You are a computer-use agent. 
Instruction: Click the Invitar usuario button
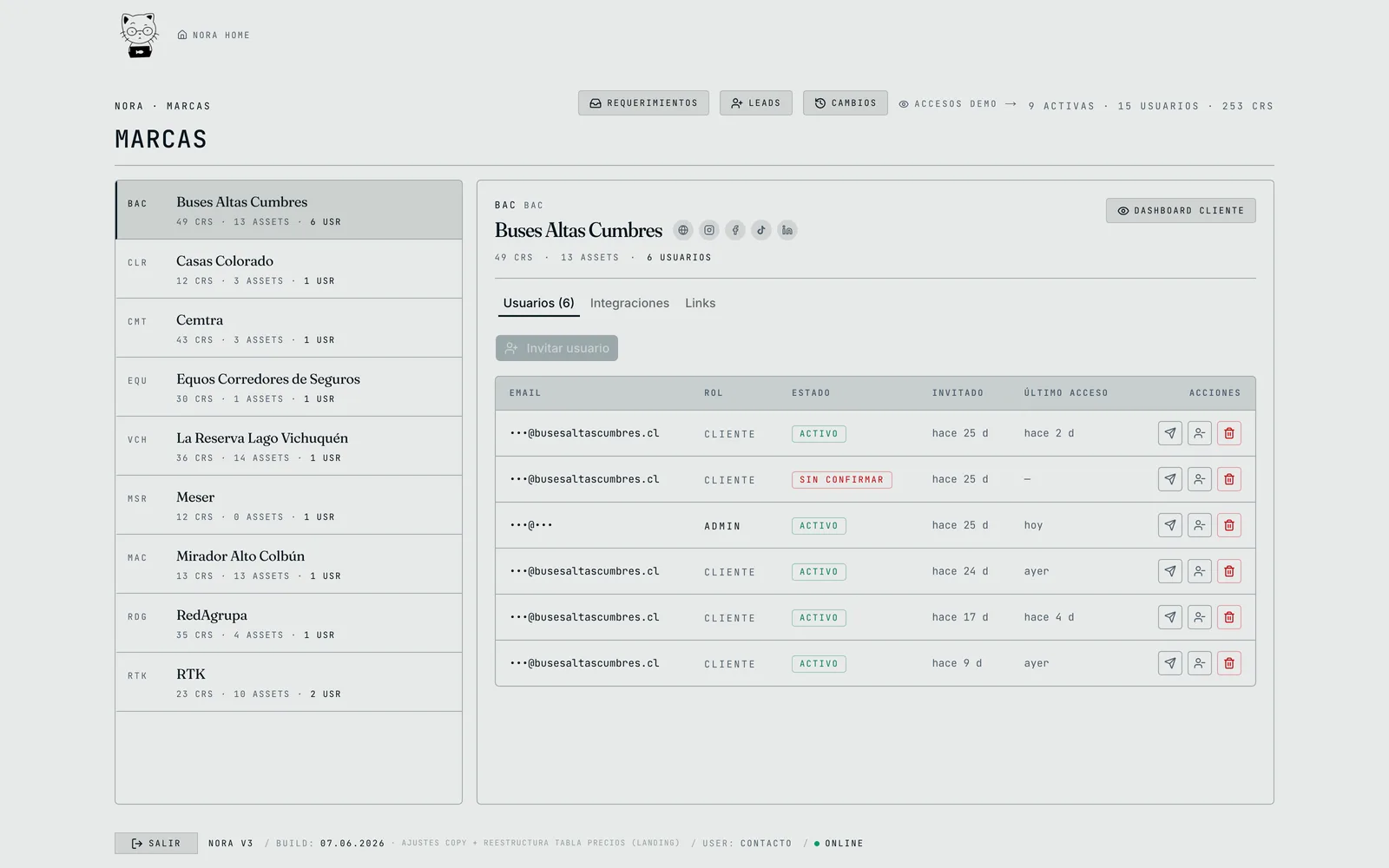556,348
